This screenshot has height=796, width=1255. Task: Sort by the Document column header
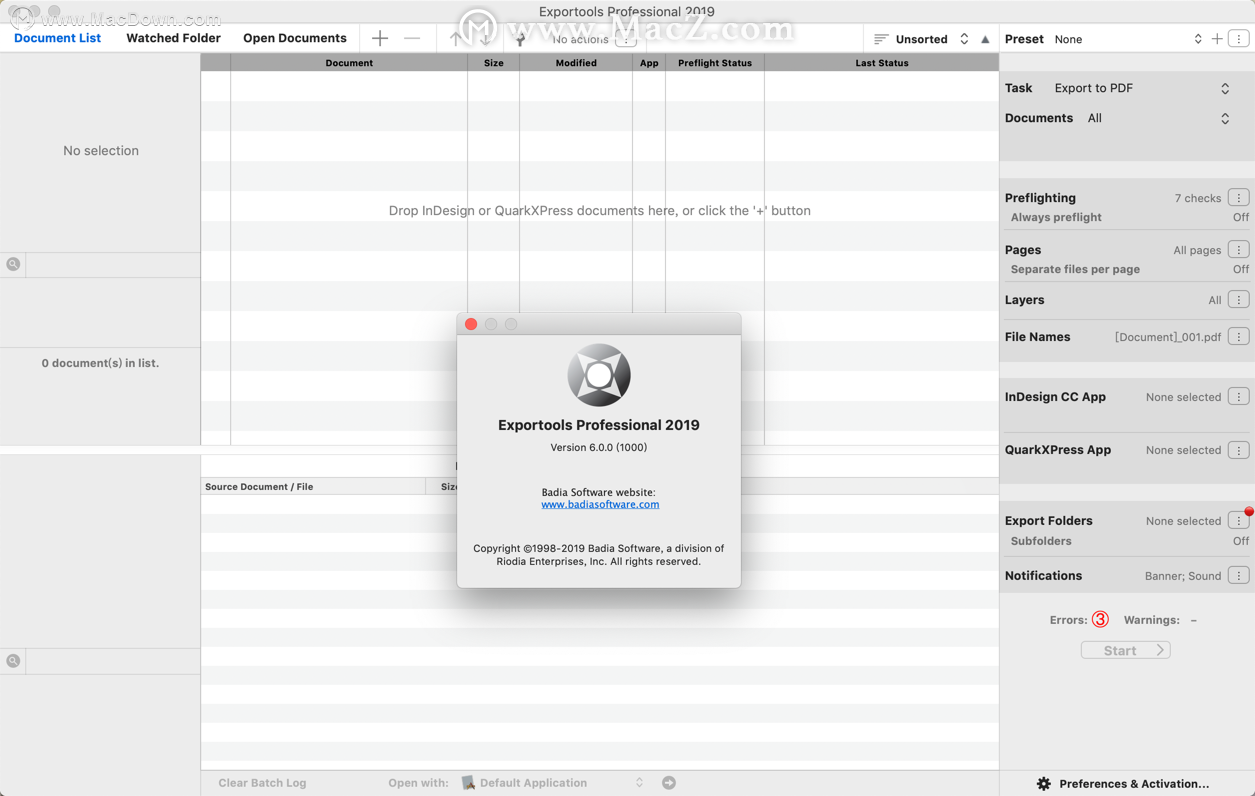349,62
